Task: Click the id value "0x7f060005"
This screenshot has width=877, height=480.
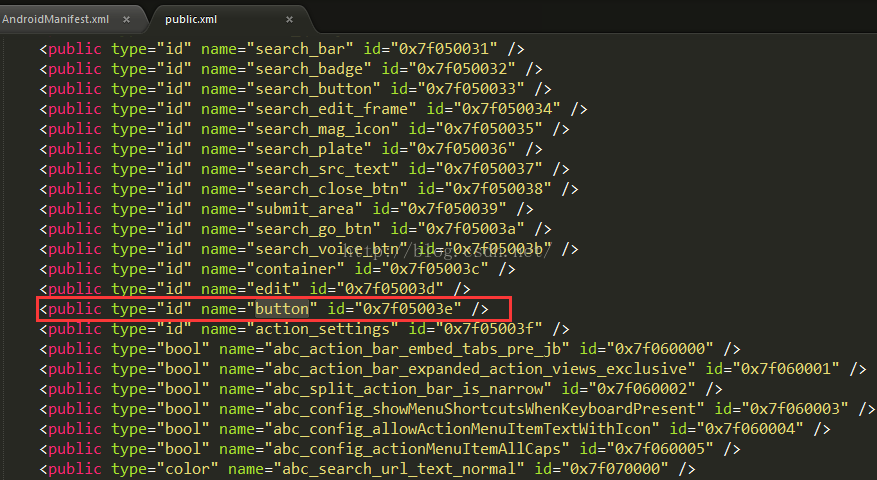Action: coord(660,449)
